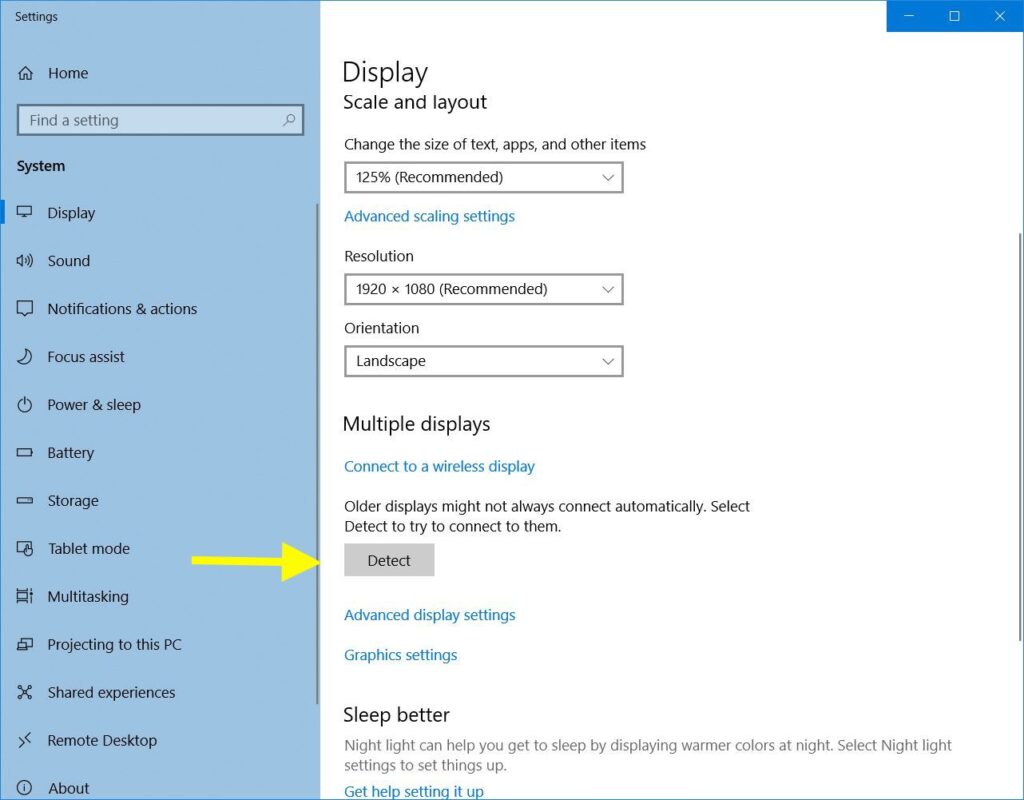Select the Tablet mode icon
The height and width of the screenshot is (800, 1024).
point(25,549)
